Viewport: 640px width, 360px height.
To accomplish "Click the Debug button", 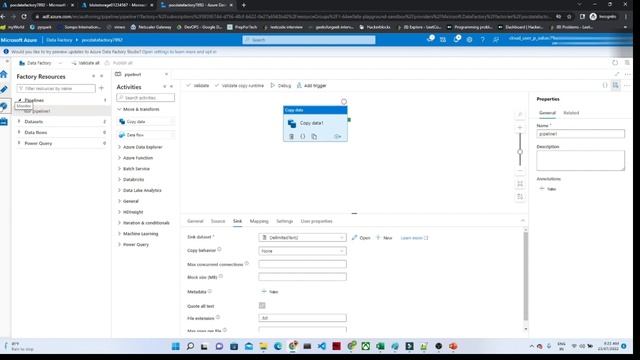I will coord(281,86).
